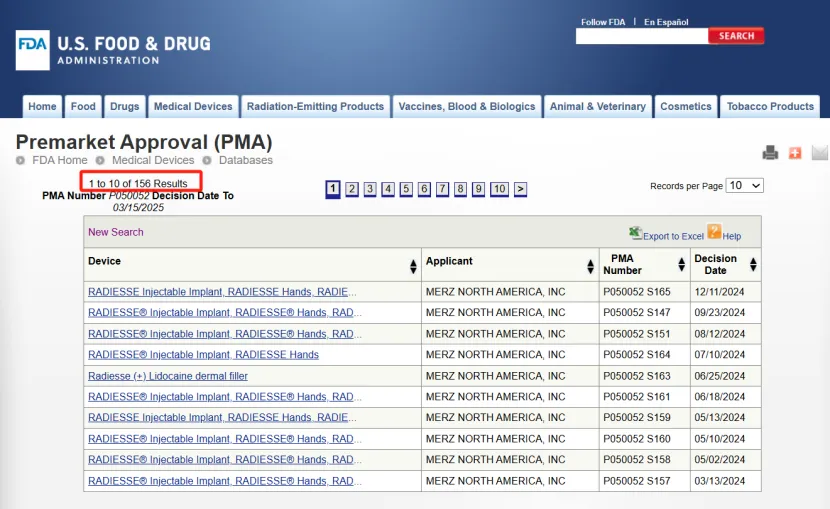The width and height of the screenshot is (830, 509).
Task: Go to results page 8
Action: click(x=461, y=189)
